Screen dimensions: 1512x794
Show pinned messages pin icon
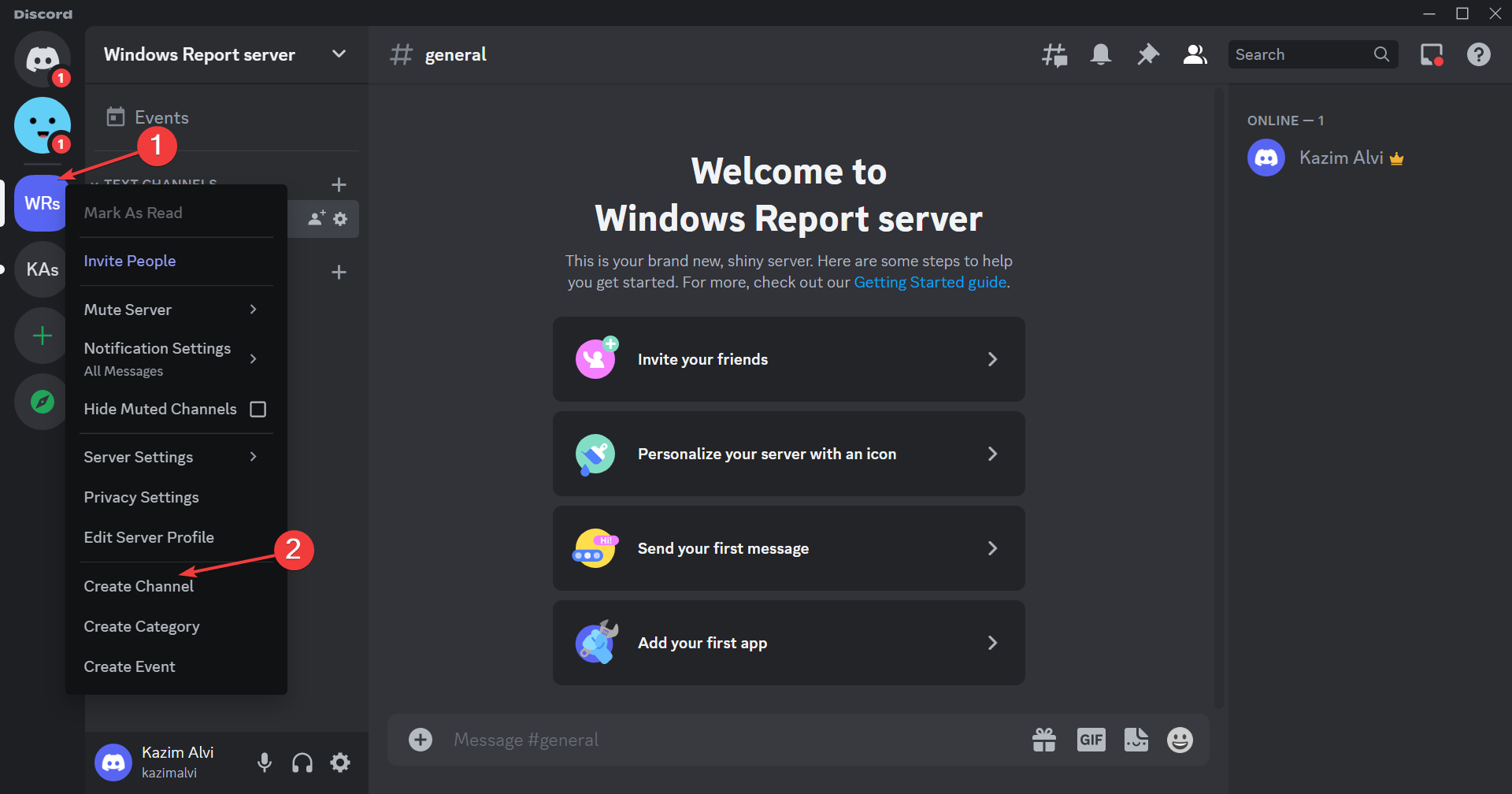click(x=1148, y=54)
